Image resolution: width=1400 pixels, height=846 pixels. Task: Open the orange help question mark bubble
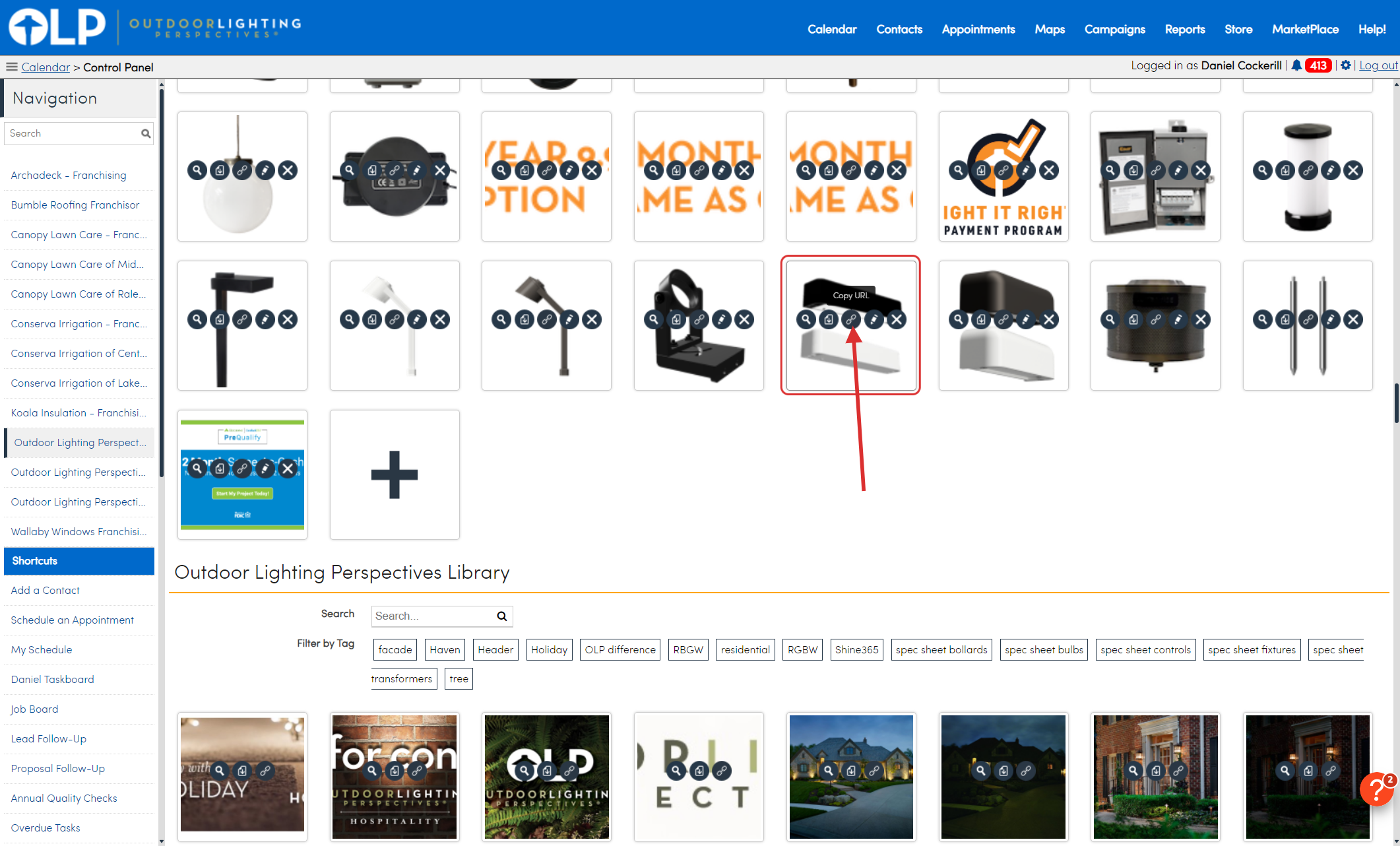[x=1377, y=789]
